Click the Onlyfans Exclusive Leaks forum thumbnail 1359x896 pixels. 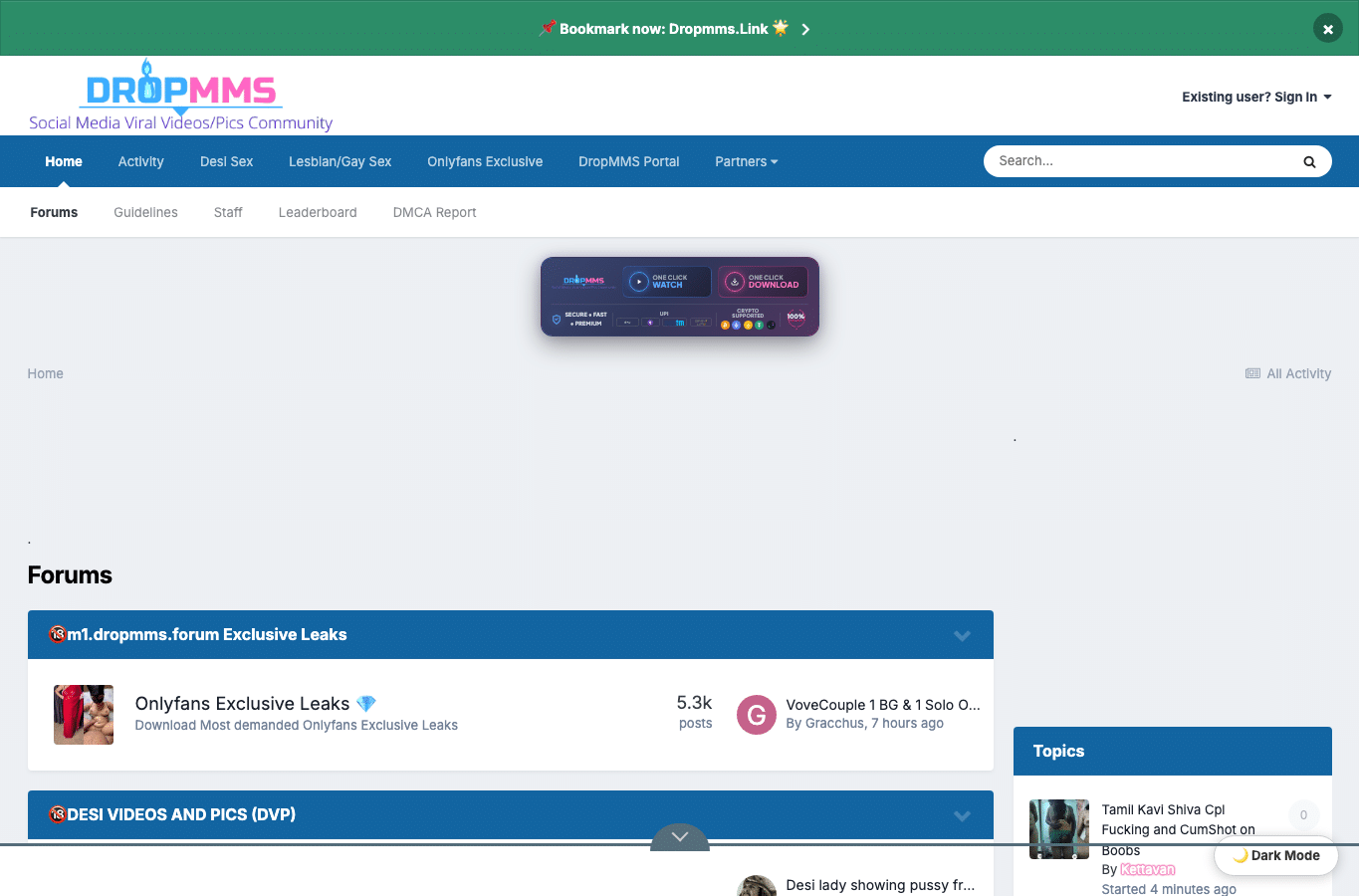[84, 715]
